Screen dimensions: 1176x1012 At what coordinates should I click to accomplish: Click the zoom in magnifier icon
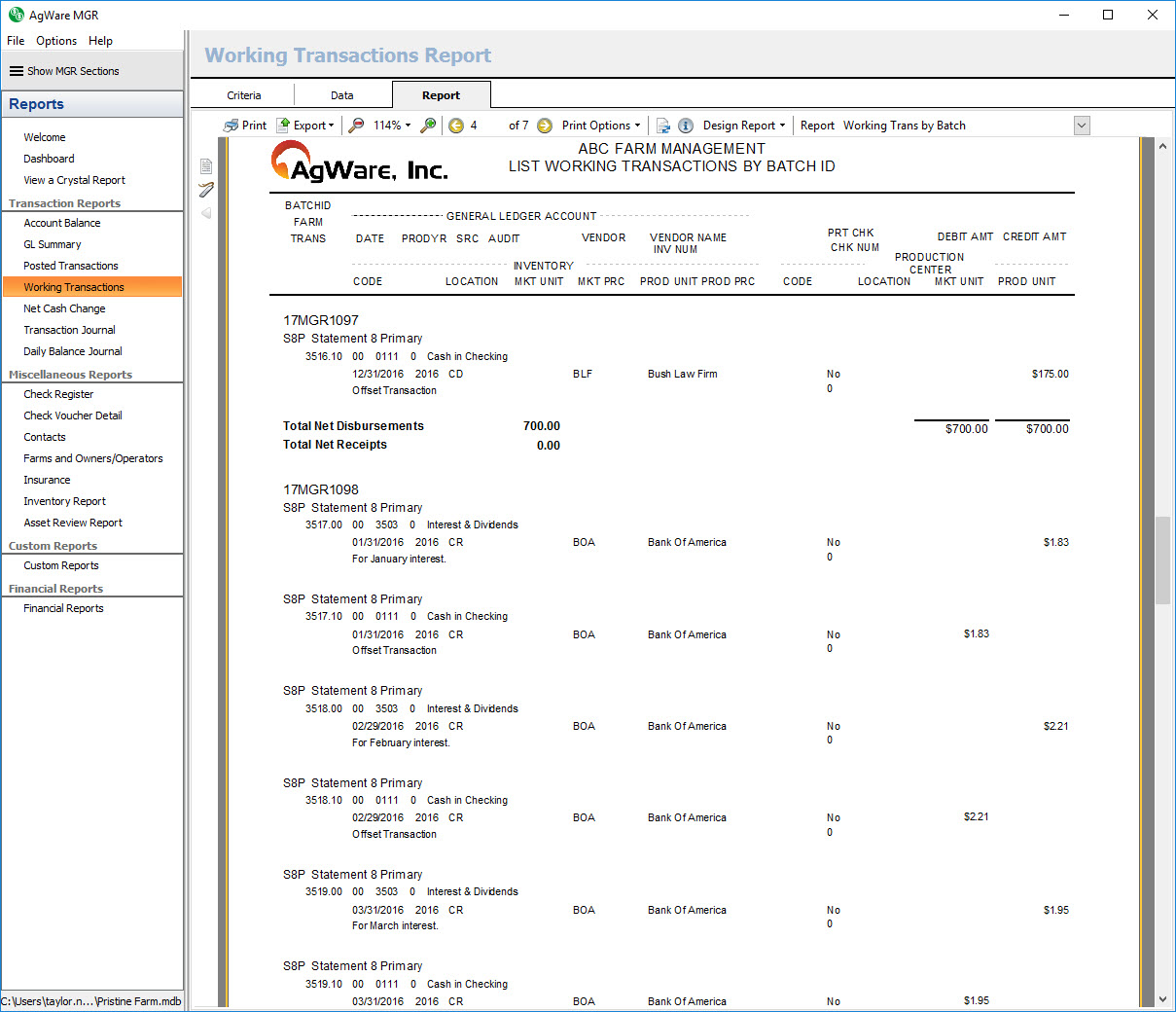tap(428, 126)
